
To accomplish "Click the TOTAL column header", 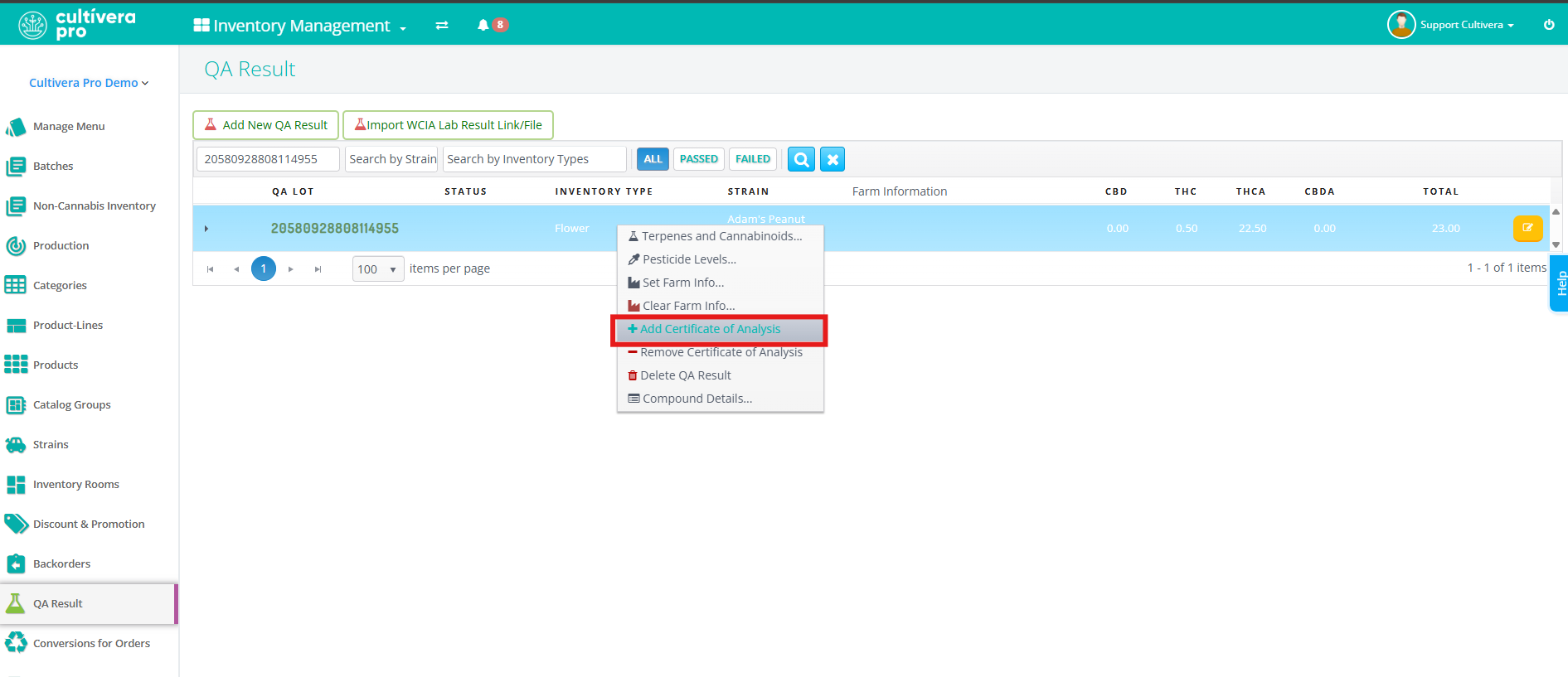I will tap(1440, 191).
